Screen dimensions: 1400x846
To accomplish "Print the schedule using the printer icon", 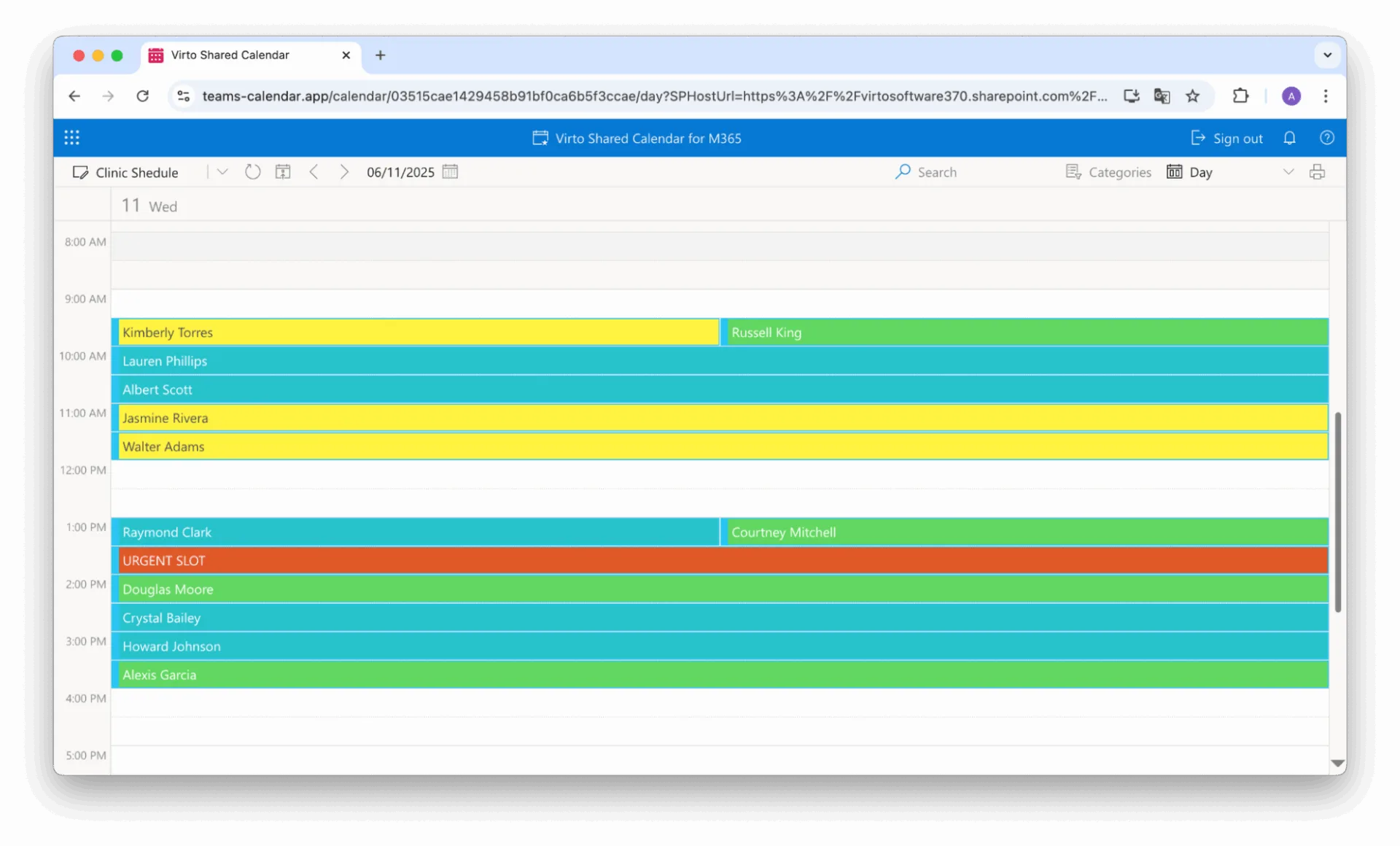I will pyautogui.click(x=1318, y=172).
